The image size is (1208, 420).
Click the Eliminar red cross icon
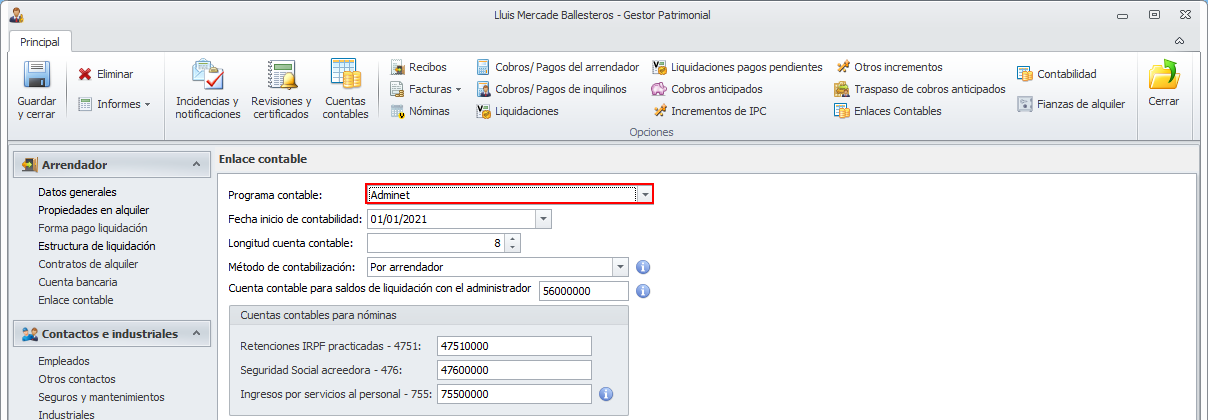(x=85, y=74)
